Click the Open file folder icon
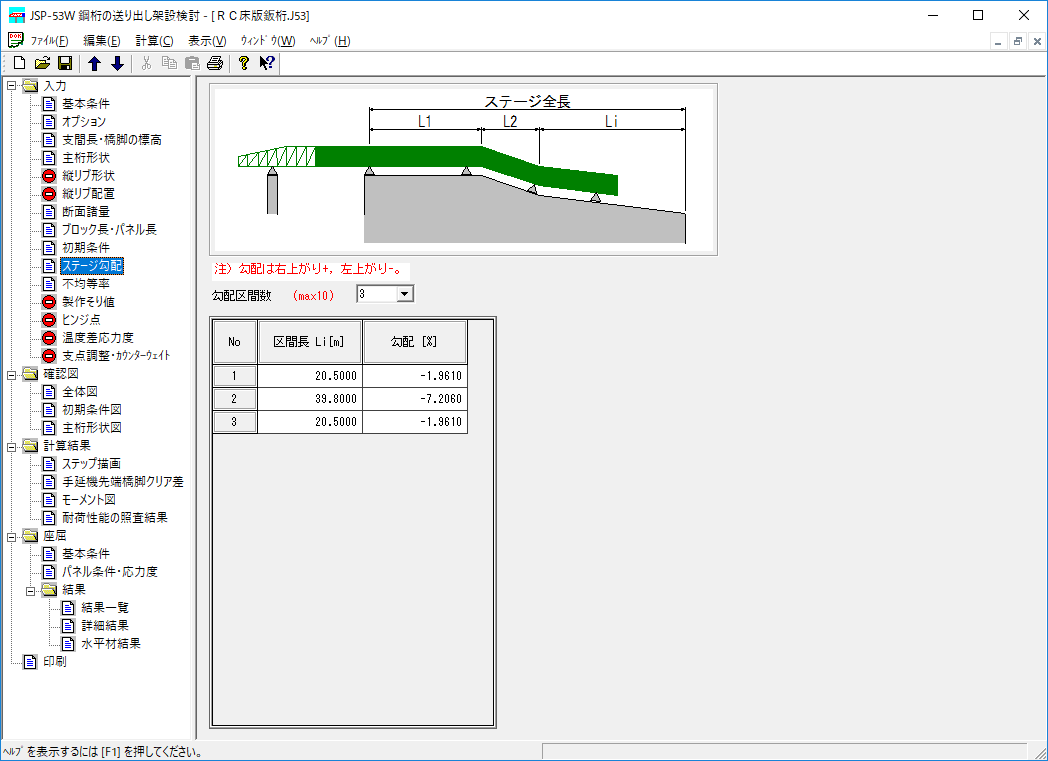The image size is (1048, 761). (x=42, y=63)
